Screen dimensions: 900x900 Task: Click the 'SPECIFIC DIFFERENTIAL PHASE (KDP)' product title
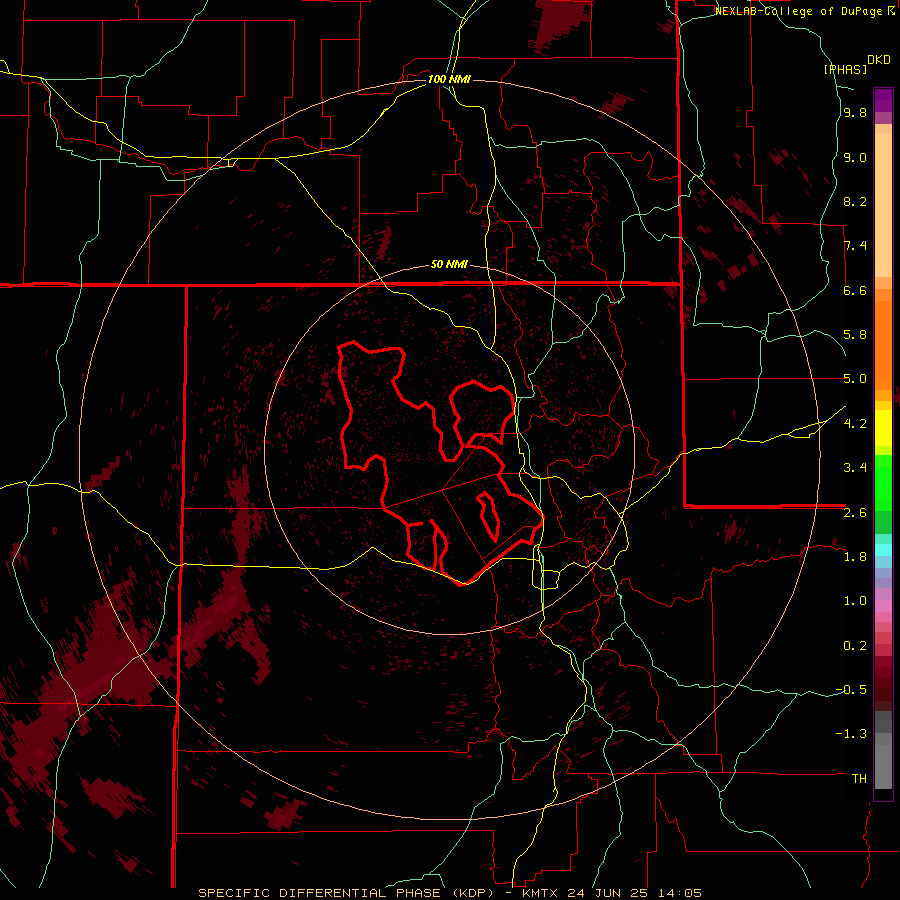(348, 893)
